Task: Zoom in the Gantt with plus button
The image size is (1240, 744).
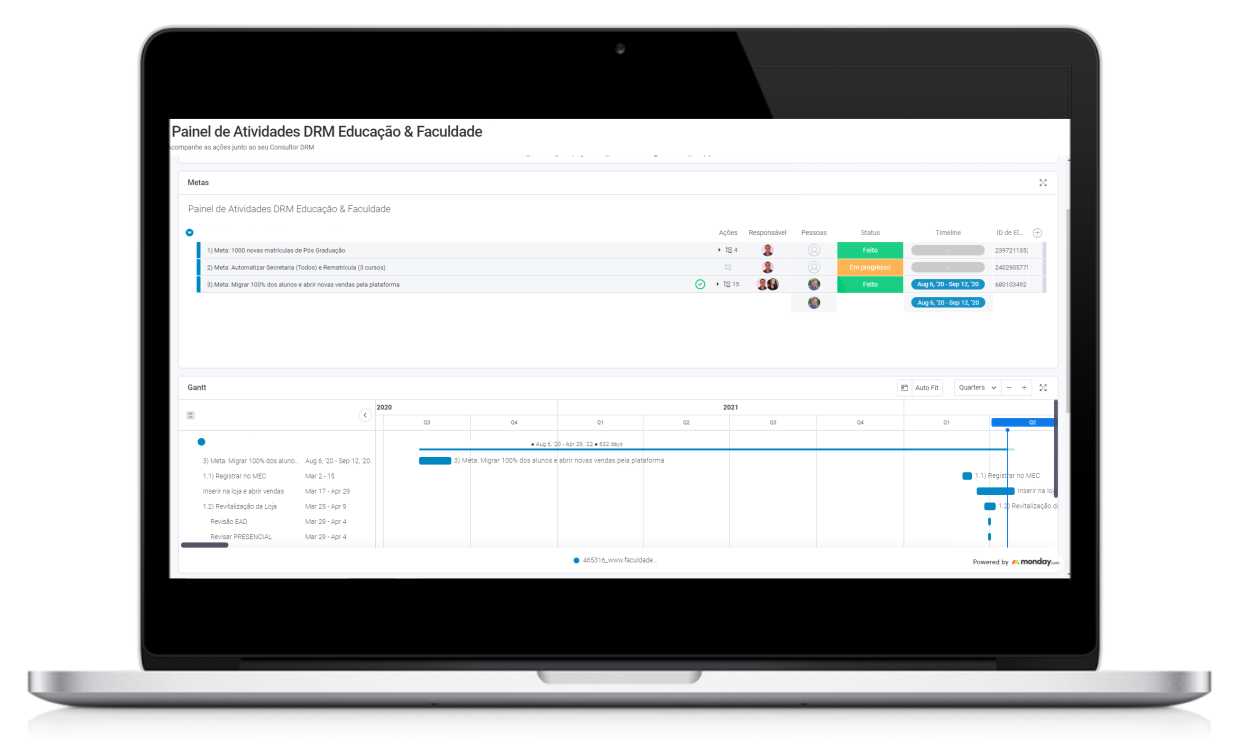Action: 1024,388
